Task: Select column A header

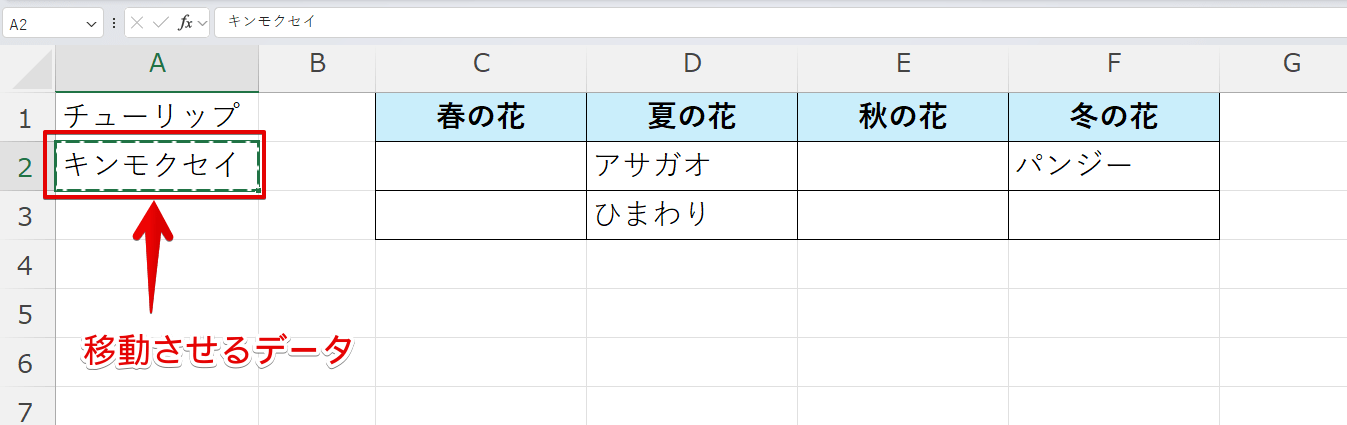Action: [x=157, y=64]
